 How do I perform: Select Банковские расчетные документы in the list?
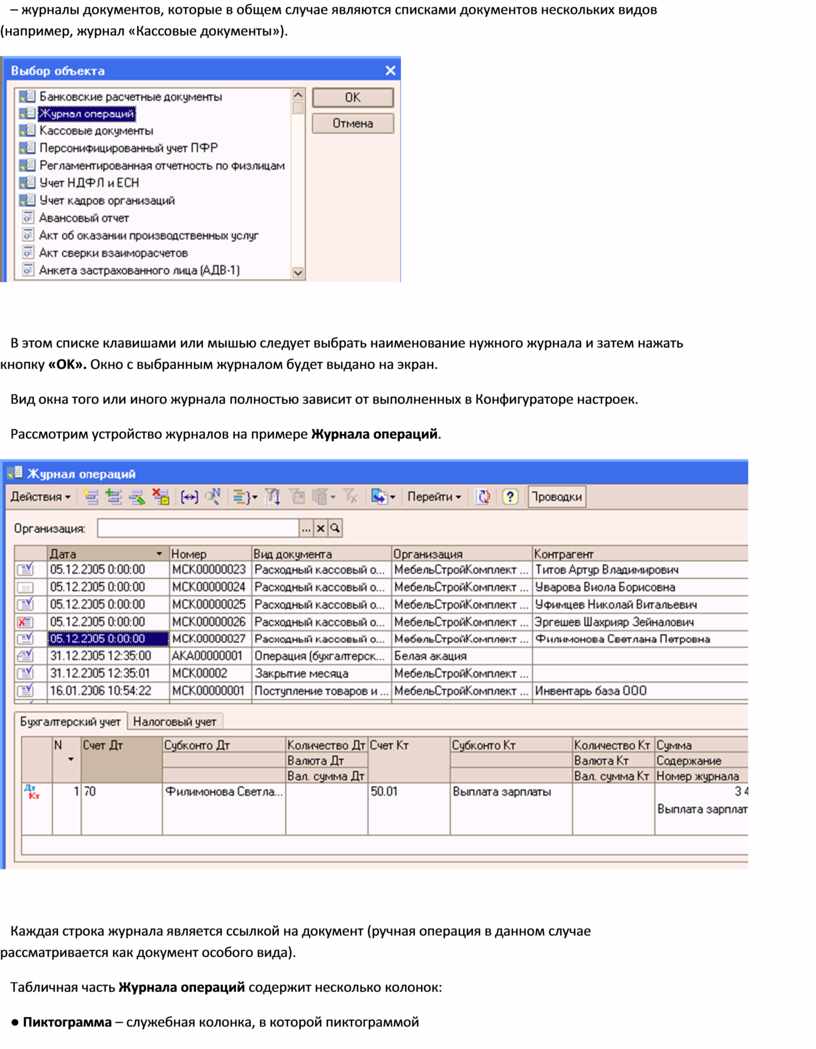[130, 97]
